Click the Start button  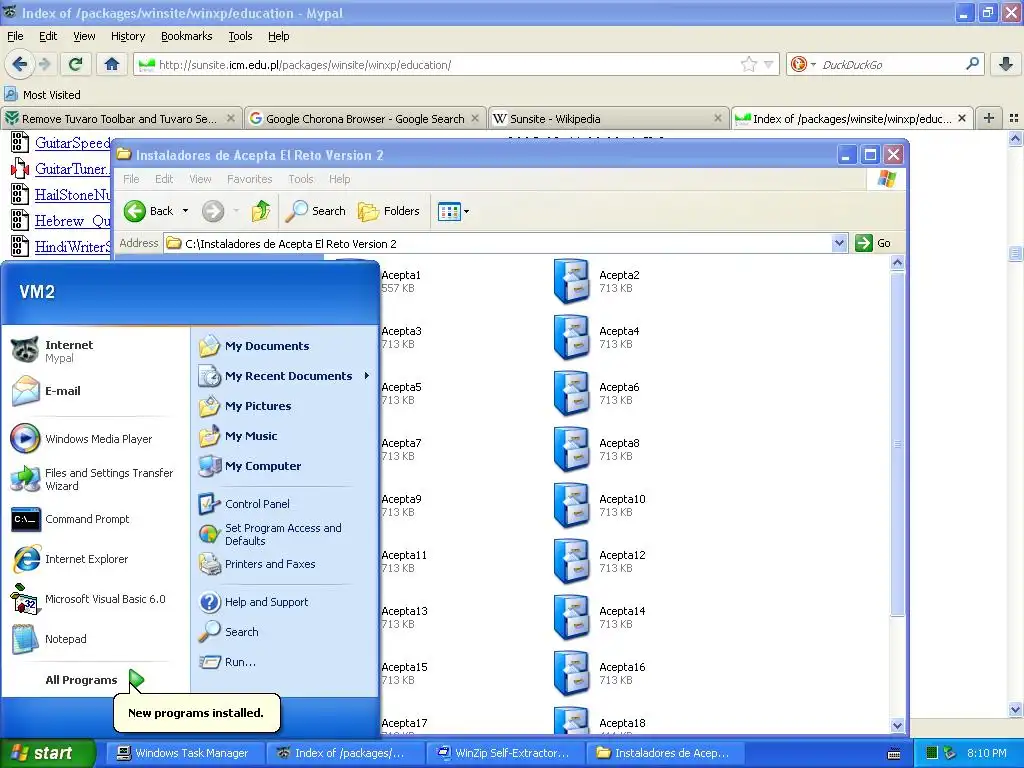[48, 753]
